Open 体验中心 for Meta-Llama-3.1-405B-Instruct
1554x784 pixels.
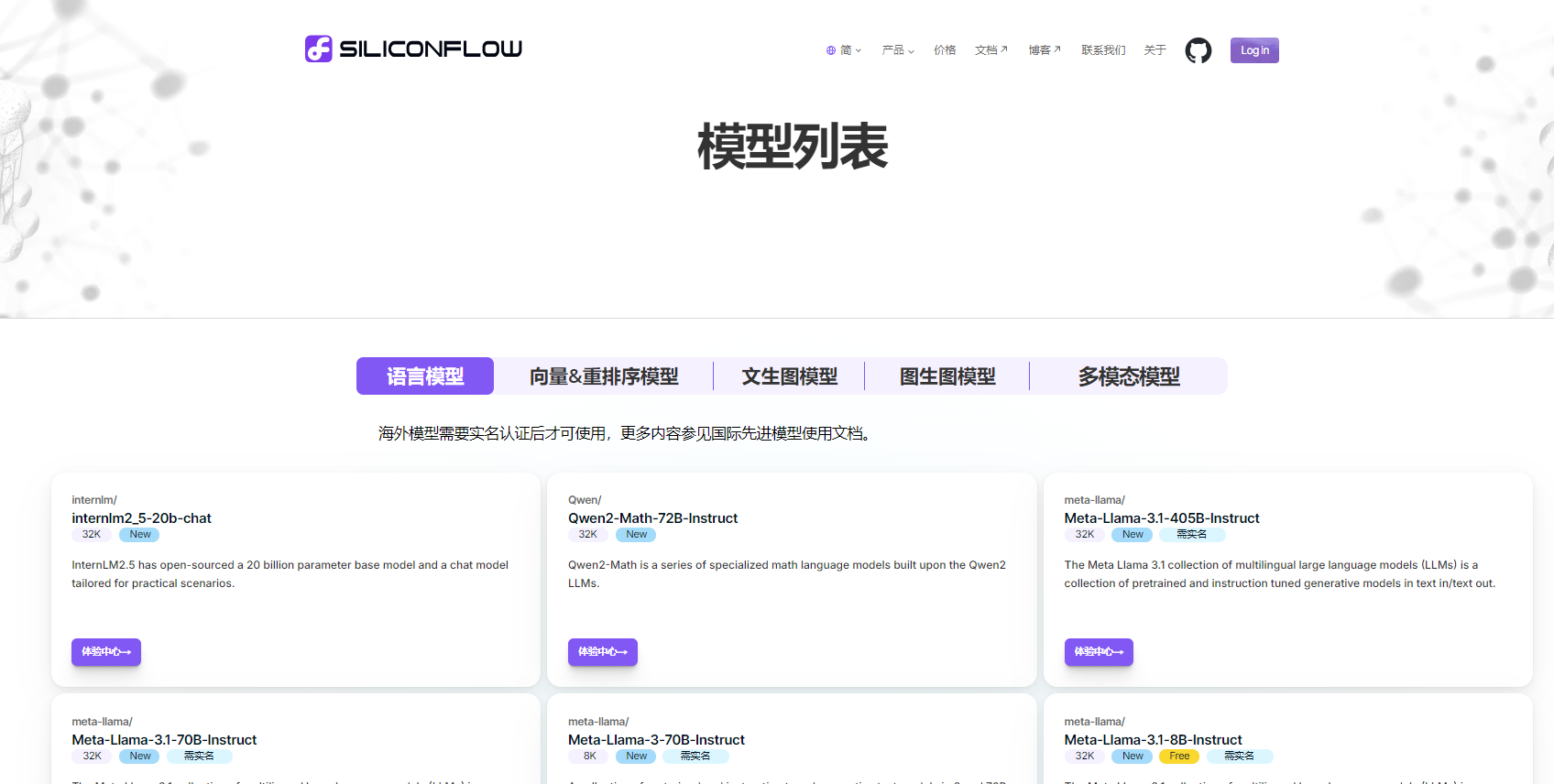coord(1099,652)
